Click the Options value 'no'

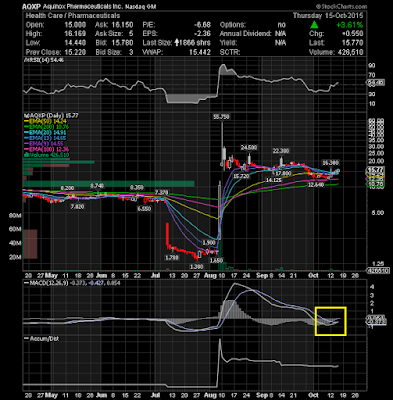tap(281, 25)
